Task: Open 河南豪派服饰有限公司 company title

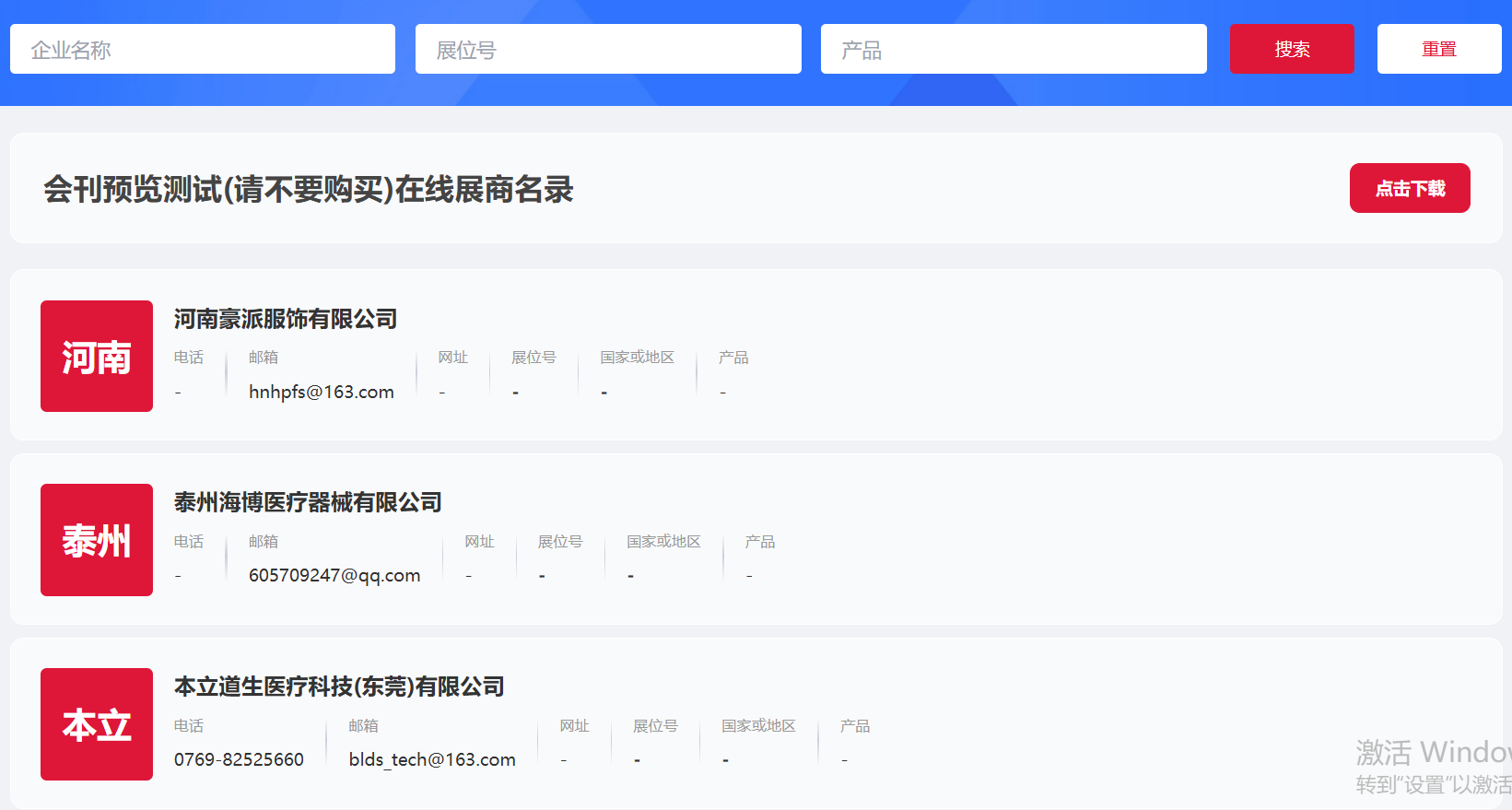Action: tap(286, 319)
